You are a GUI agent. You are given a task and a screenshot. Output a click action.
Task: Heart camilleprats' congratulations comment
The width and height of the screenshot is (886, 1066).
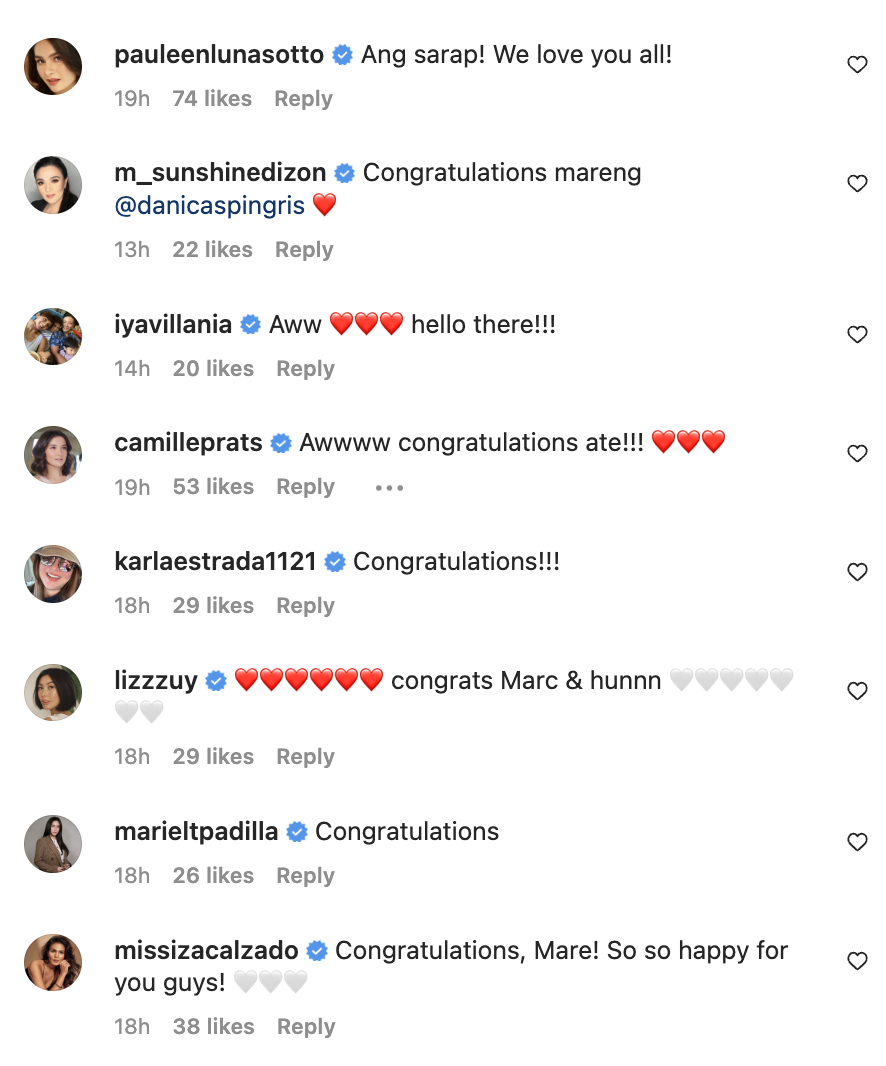pyautogui.click(x=857, y=453)
